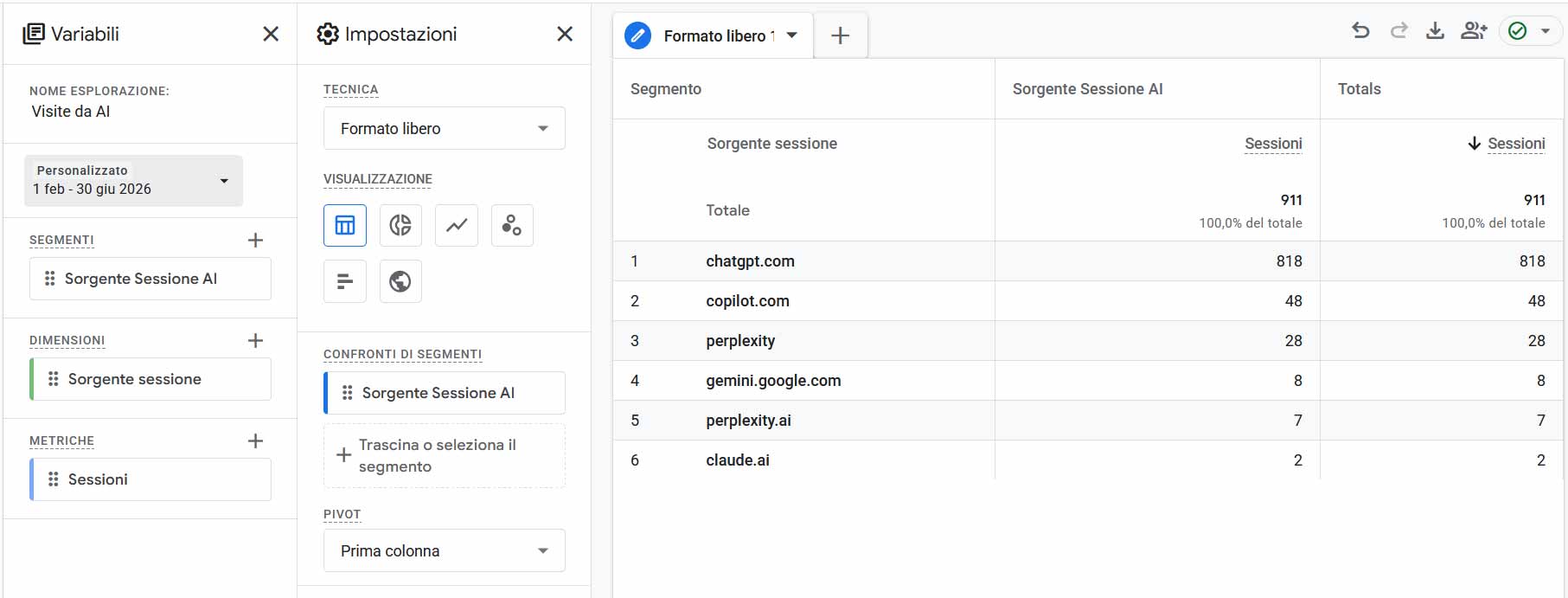Open the date range dropdown 1 feb - 30 giu 2026
The height and width of the screenshot is (598, 1568).
[133, 181]
